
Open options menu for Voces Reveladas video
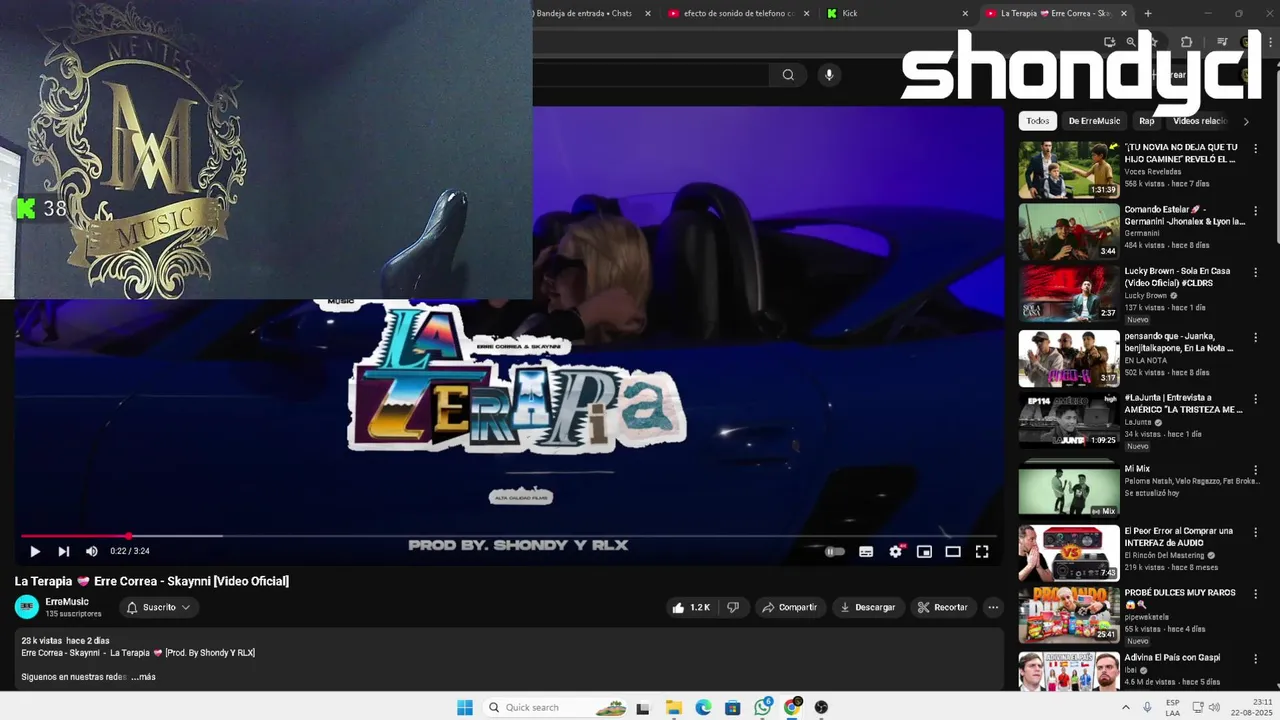click(x=1255, y=148)
